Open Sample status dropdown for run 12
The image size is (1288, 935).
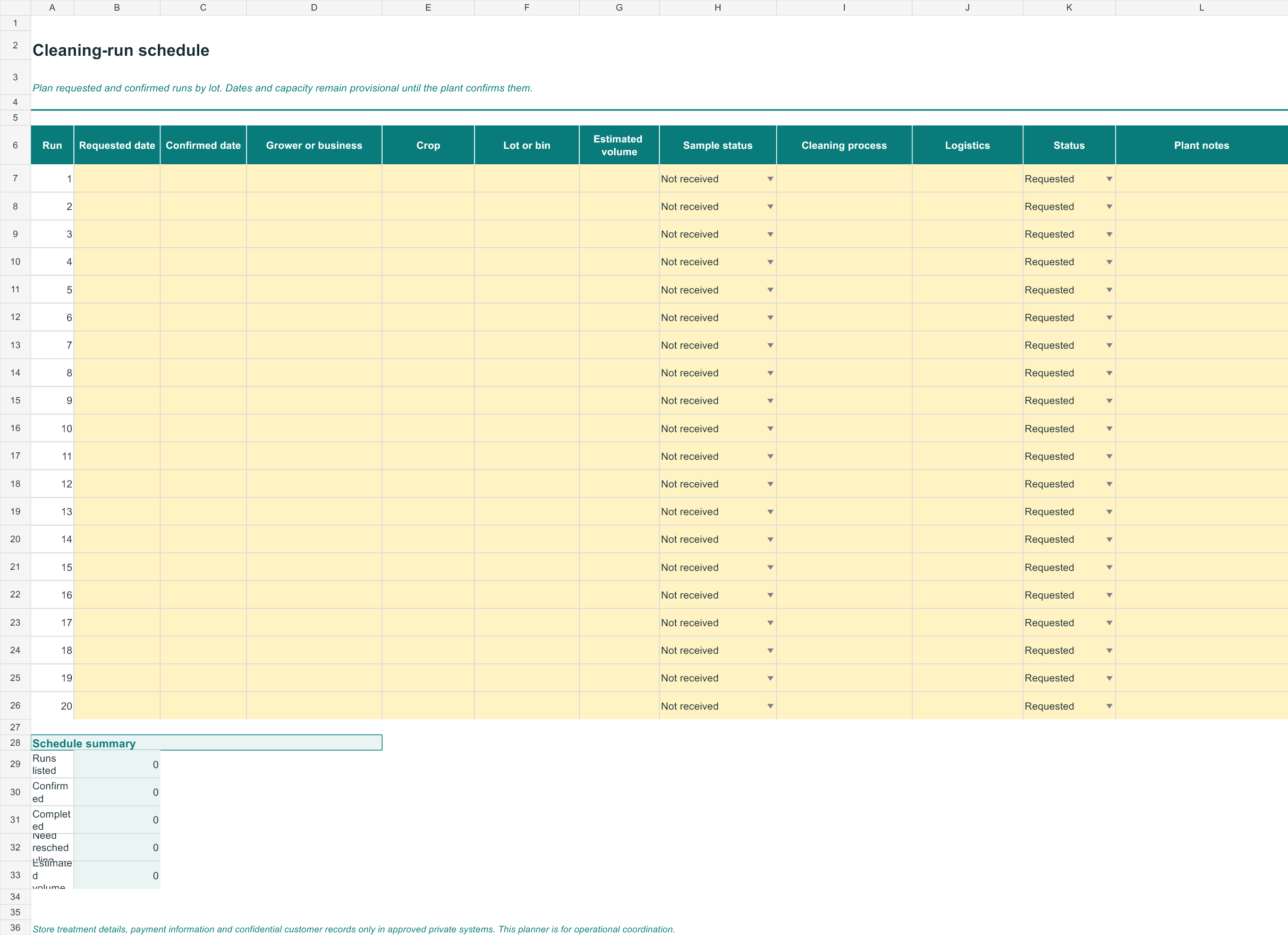click(770, 484)
